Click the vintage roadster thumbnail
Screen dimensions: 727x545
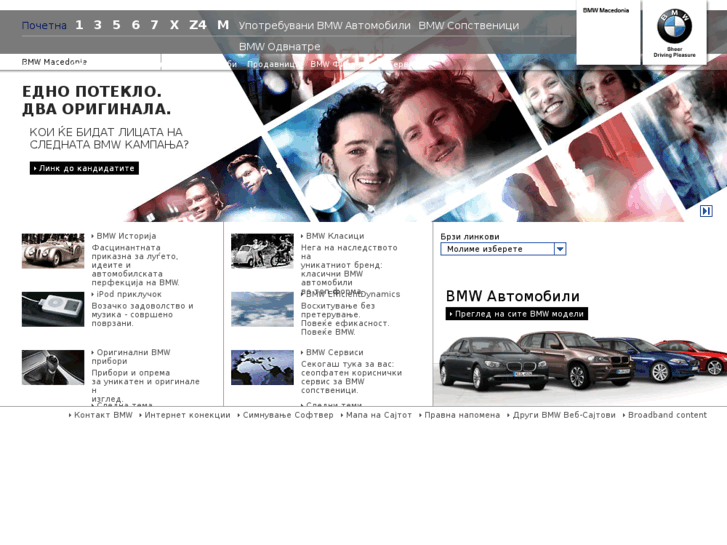point(53,251)
